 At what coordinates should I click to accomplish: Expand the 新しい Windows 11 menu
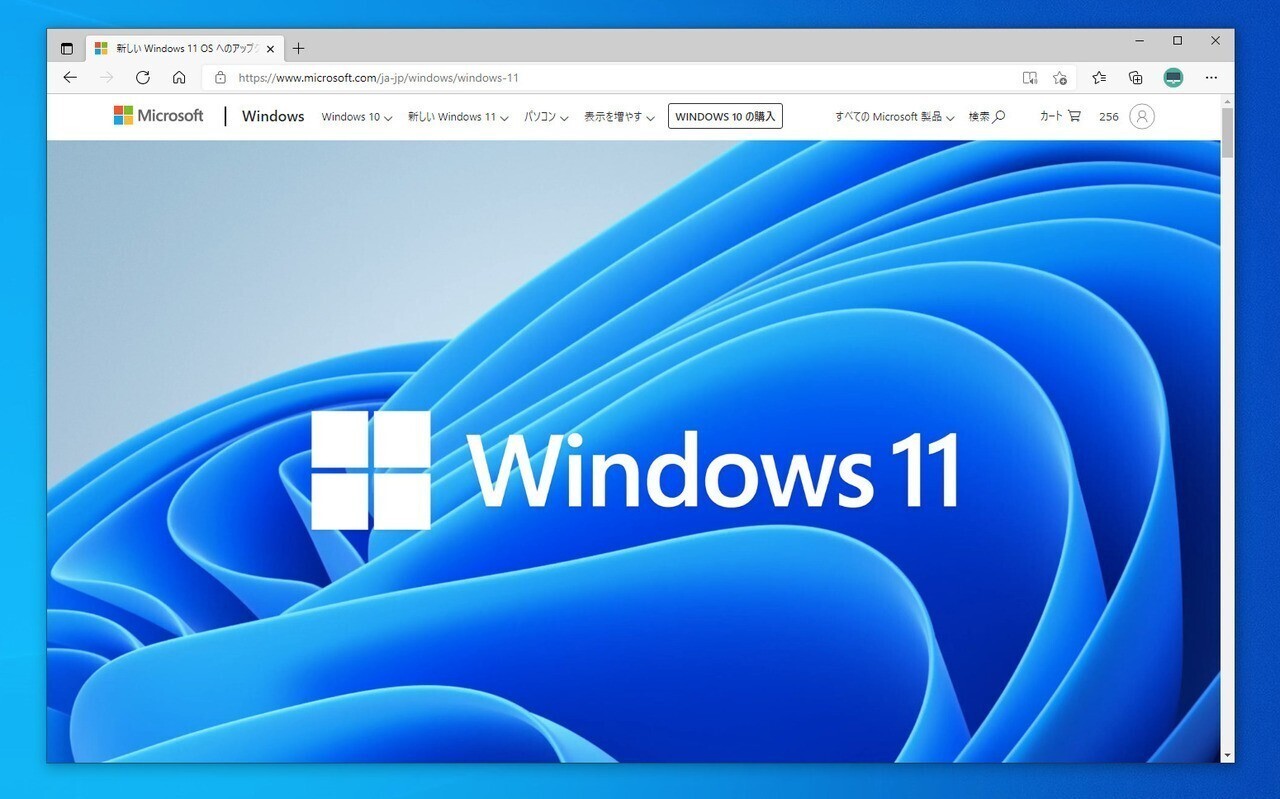(x=458, y=117)
